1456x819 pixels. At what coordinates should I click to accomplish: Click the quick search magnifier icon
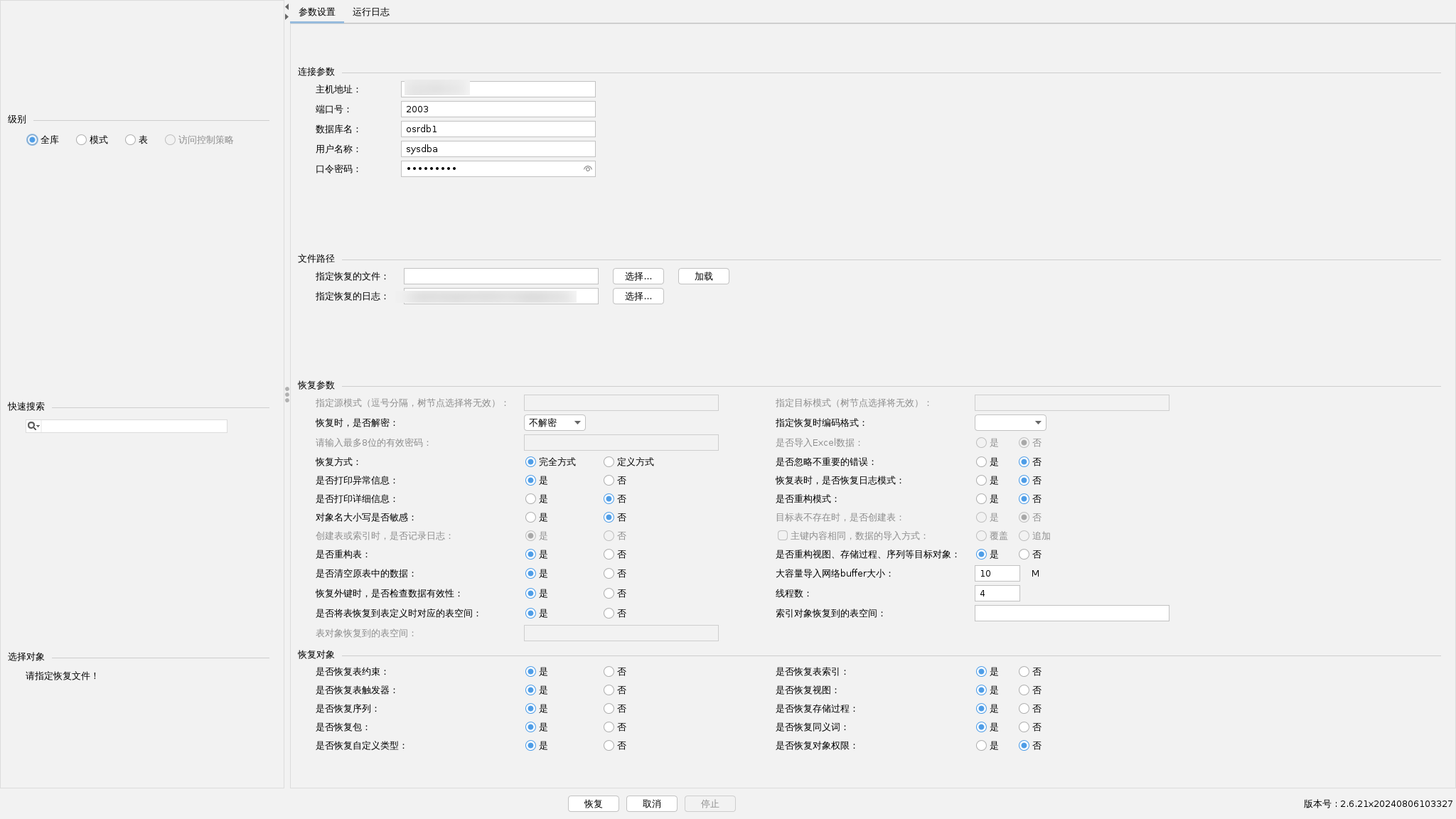click(x=32, y=427)
